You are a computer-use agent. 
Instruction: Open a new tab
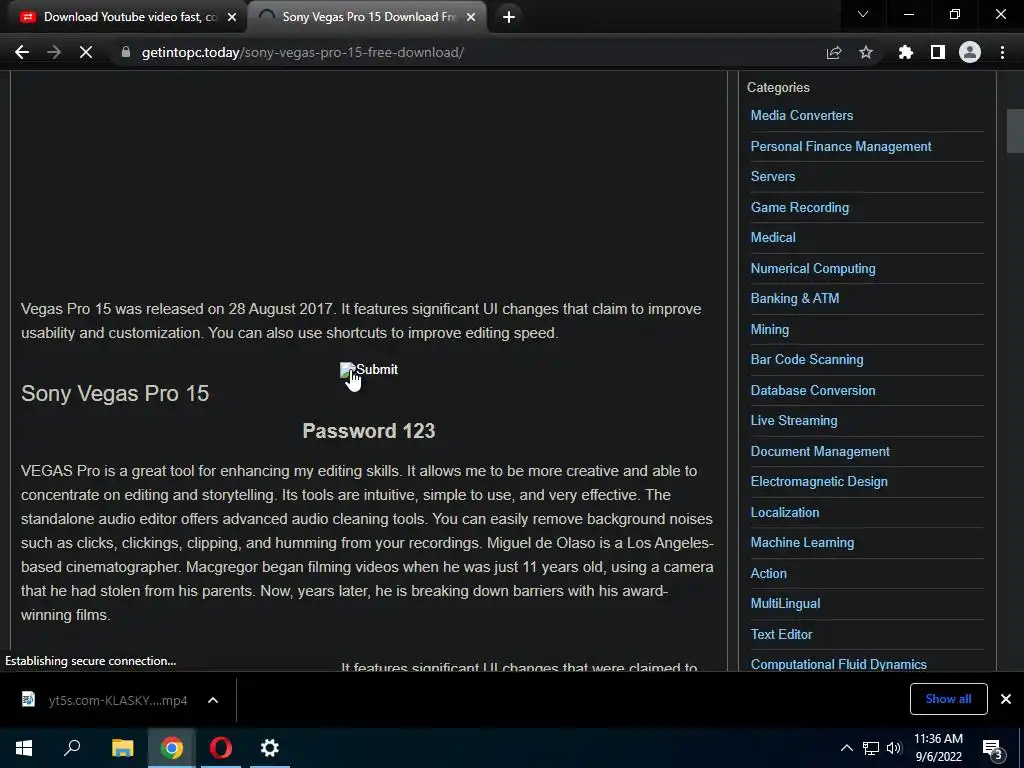[x=509, y=17]
